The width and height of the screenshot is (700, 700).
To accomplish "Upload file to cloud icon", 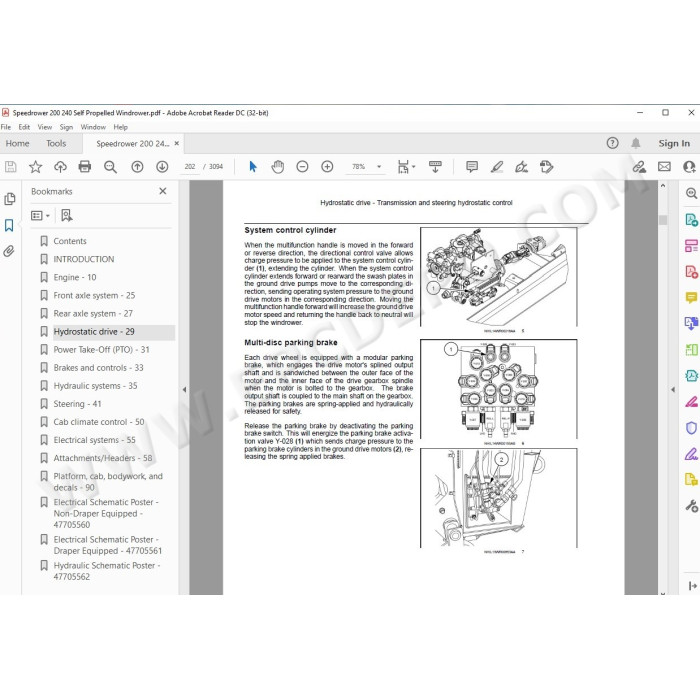I will tap(60, 167).
